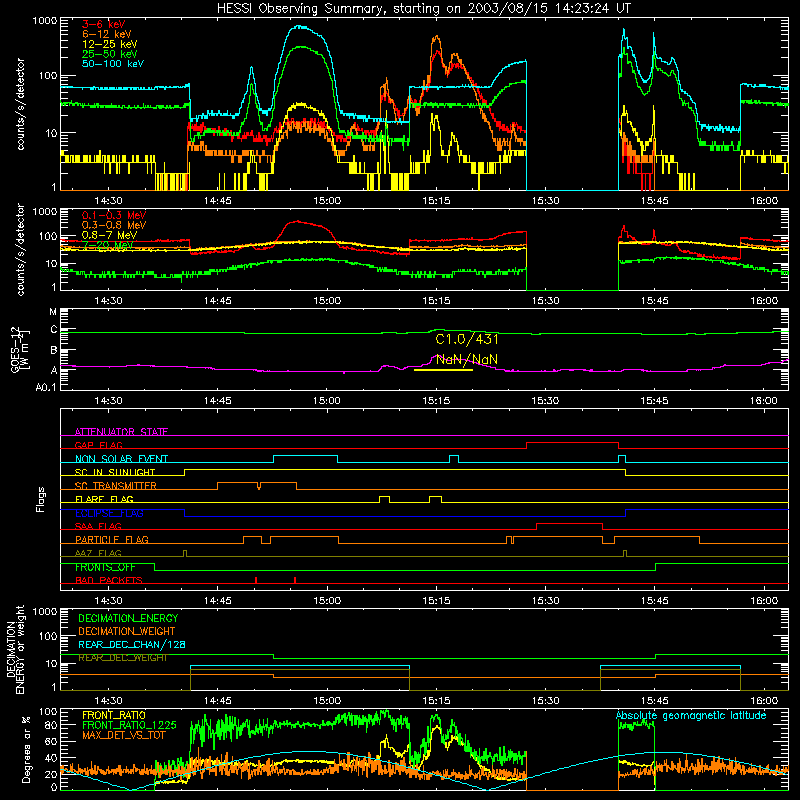Click the C class tick on GOES axis
Viewport: 800px width, 800px height.
click(x=54, y=330)
